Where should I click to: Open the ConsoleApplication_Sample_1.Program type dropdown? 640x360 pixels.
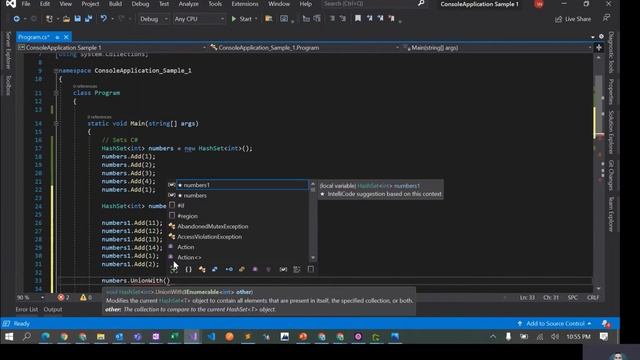(304, 48)
